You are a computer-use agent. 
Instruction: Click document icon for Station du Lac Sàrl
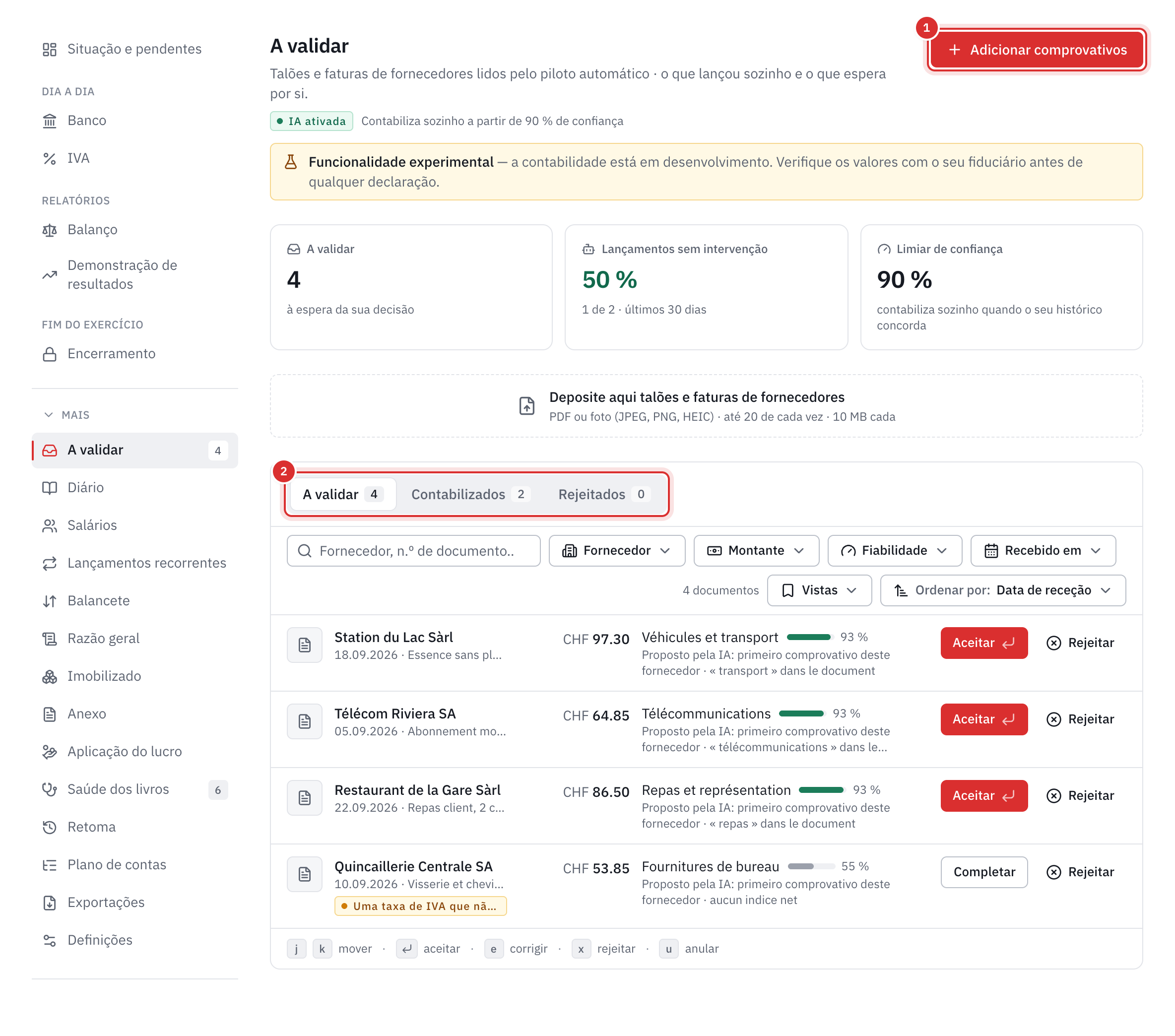[305, 645]
